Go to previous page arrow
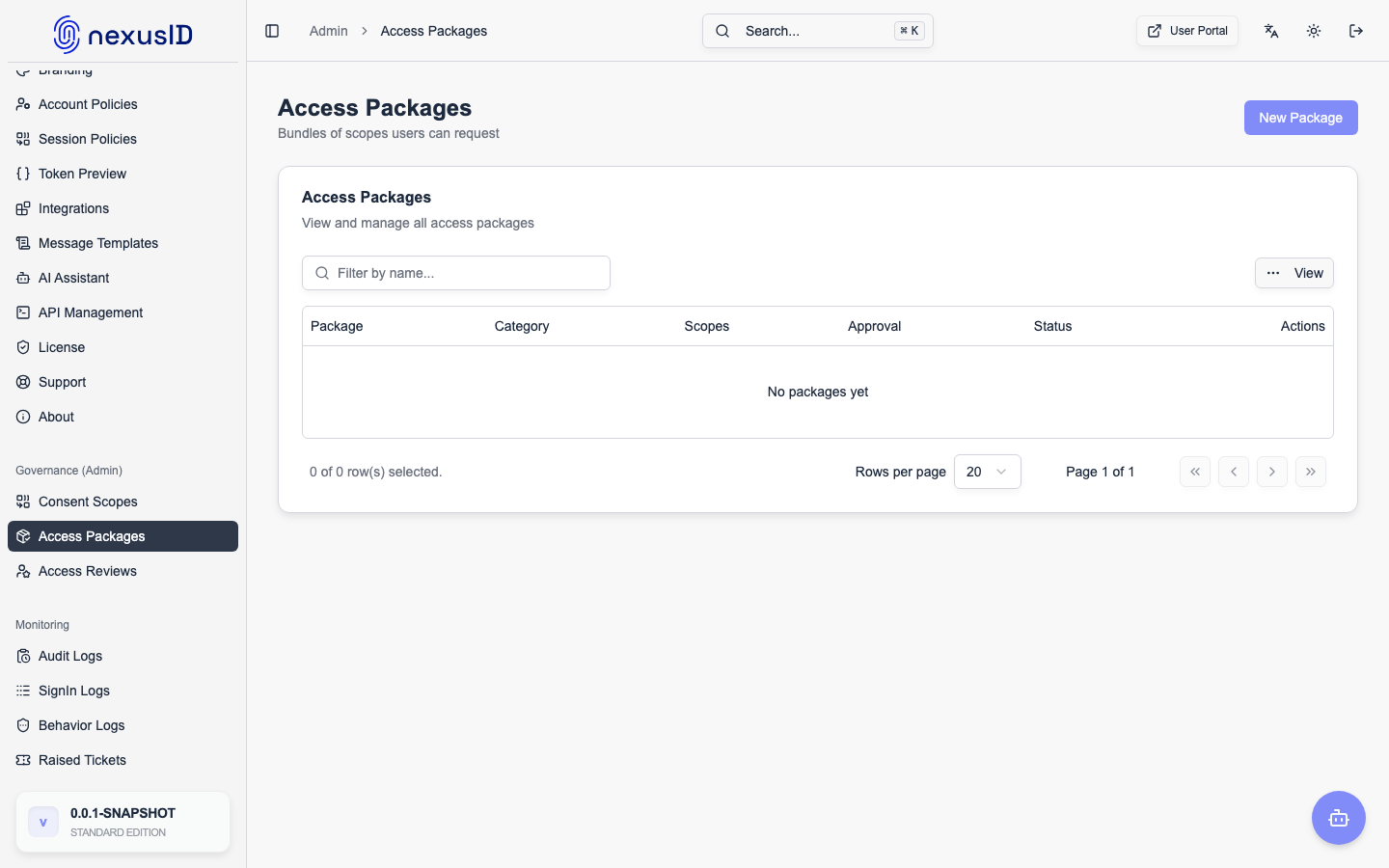This screenshot has width=1389, height=868. [x=1234, y=472]
